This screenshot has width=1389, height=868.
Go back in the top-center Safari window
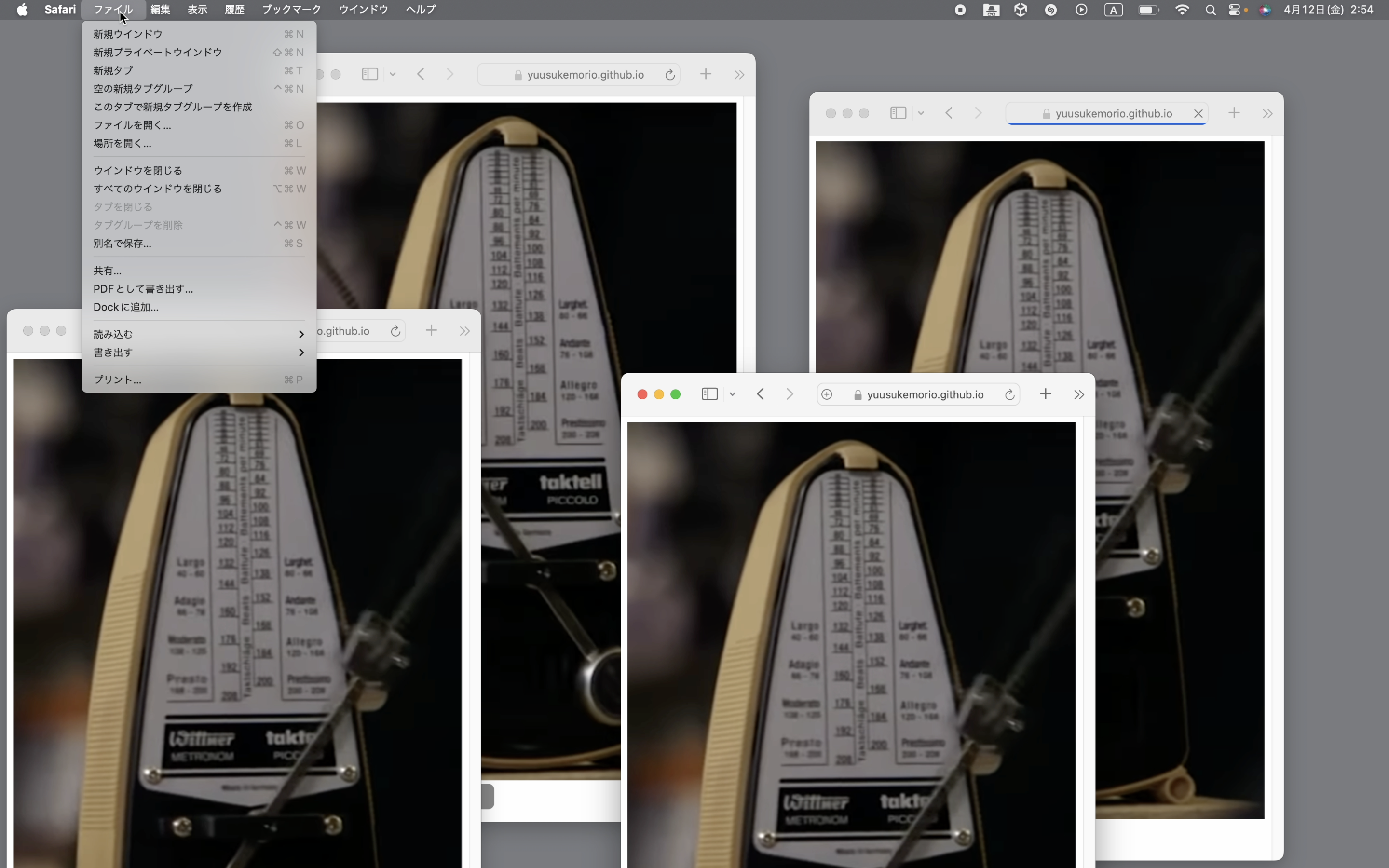(x=421, y=75)
